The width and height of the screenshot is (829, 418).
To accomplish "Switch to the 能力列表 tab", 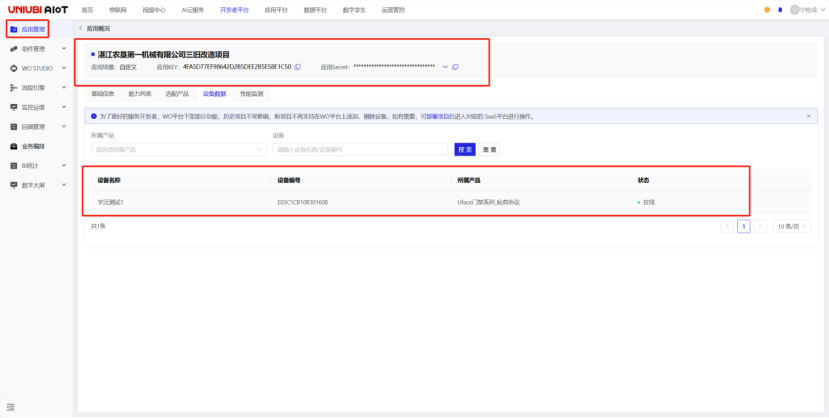I will click(140, 94).
